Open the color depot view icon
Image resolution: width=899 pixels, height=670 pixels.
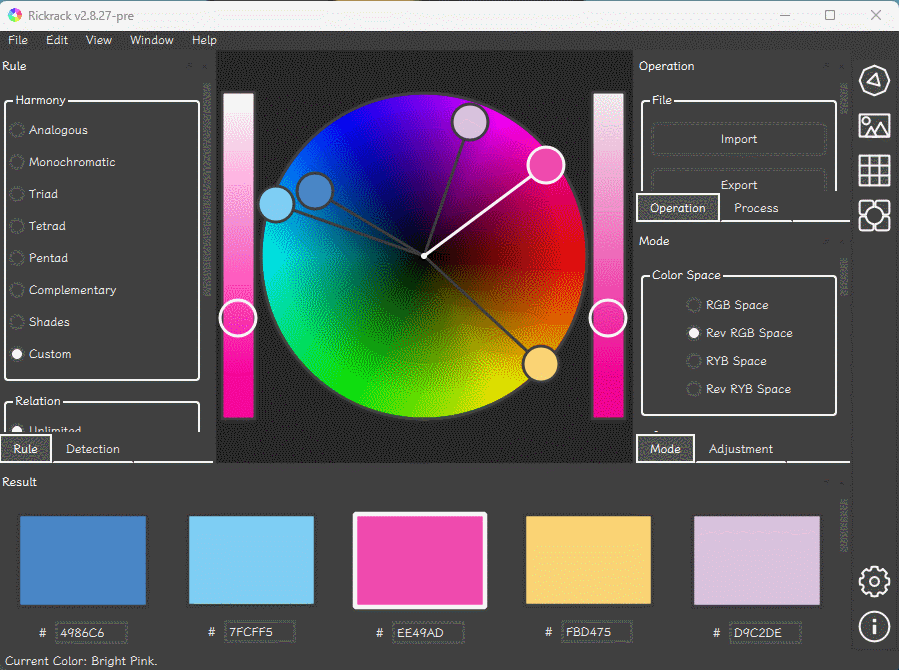point(874,214)
